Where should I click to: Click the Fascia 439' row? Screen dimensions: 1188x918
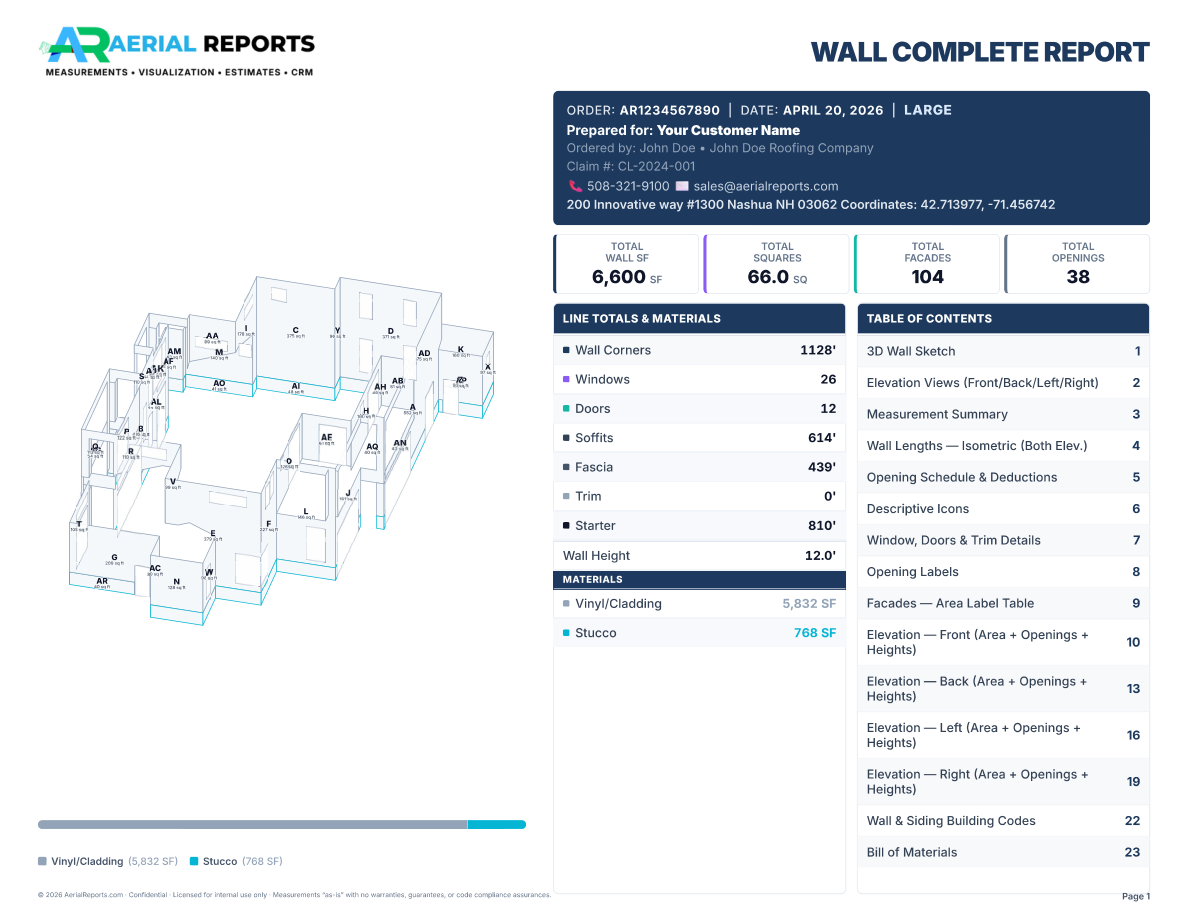pyautogui.click(x=699, y=467)
